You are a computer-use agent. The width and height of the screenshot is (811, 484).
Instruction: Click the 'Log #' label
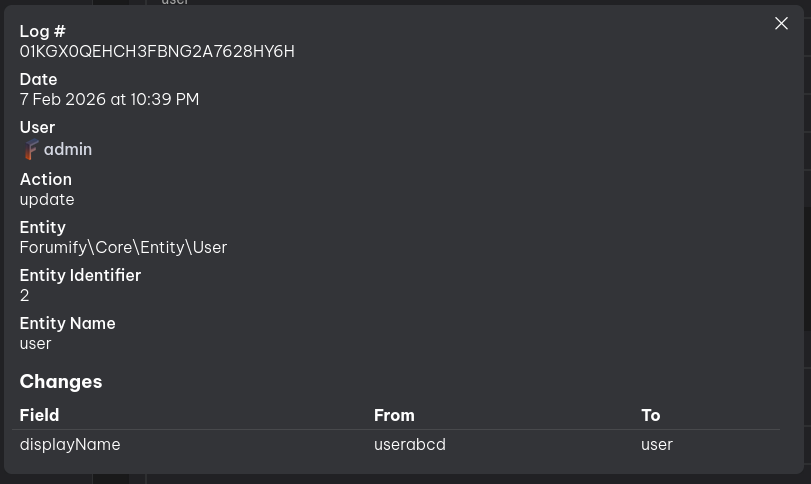(x=42, y=32)
